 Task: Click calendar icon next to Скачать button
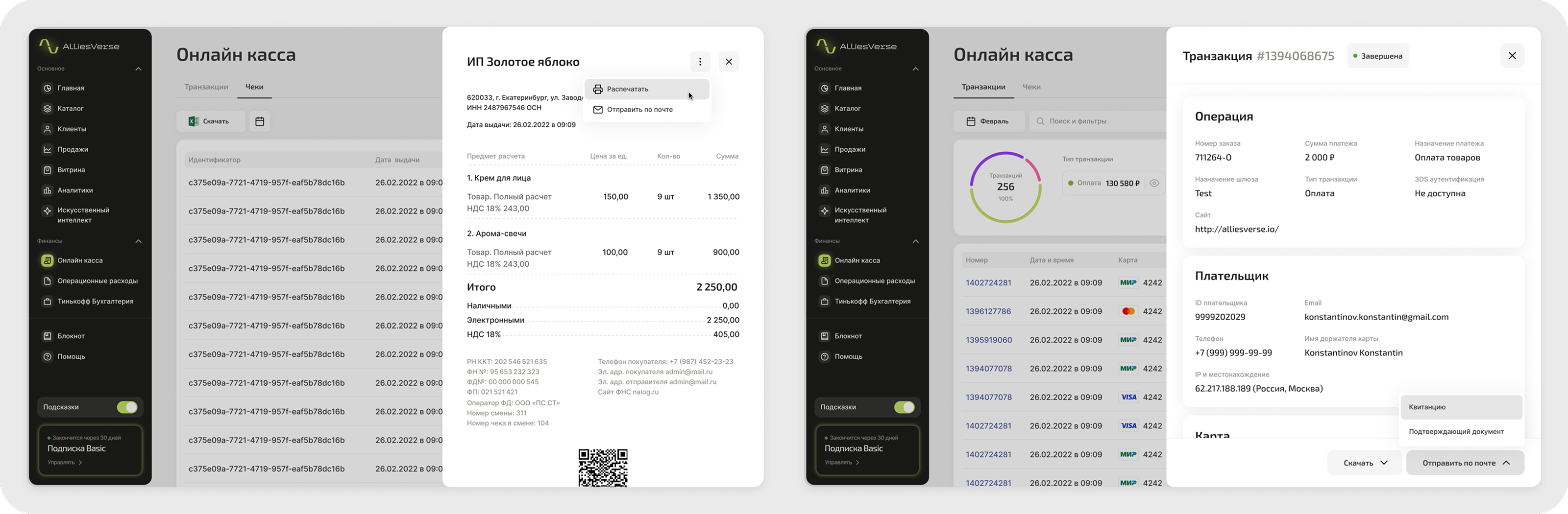[260, 121]
